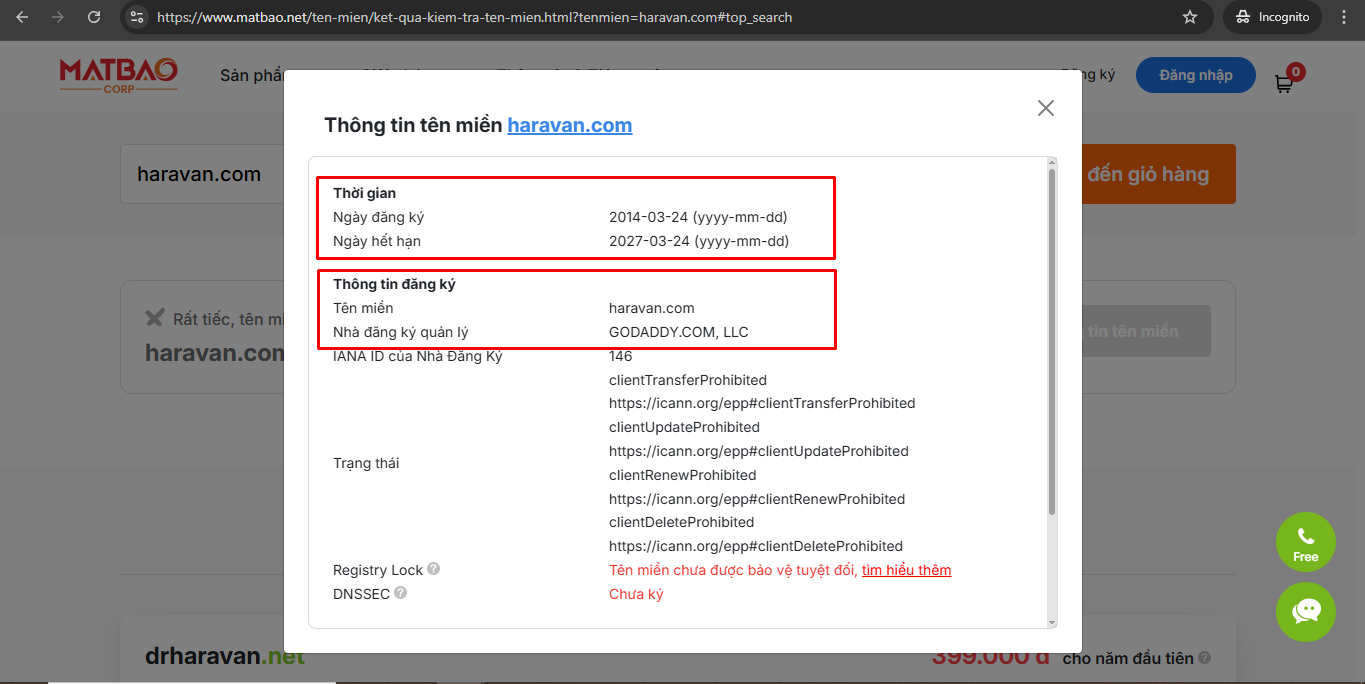Bookmark this page with the star icon
This screenshot has height=684, width=1365.
pyautogui.click(x=1190, y=17)
